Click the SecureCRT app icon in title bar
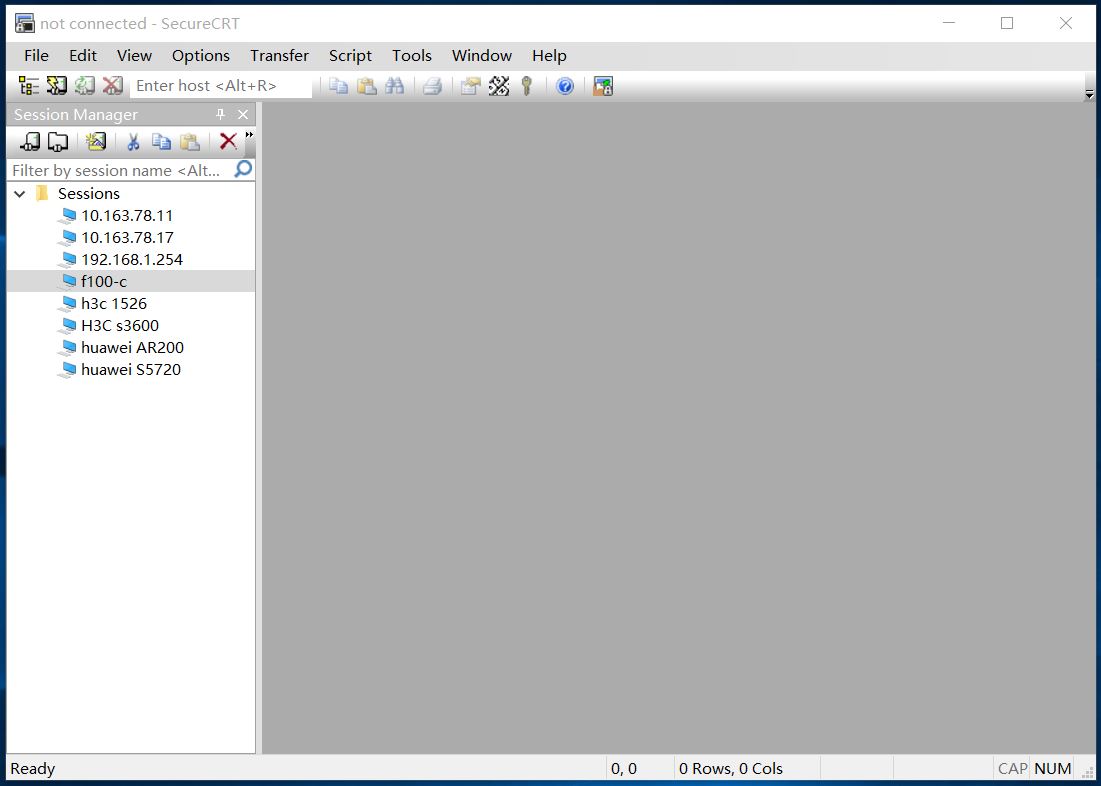Screen dimensions: 1101x786 click(x=25, y=23)
